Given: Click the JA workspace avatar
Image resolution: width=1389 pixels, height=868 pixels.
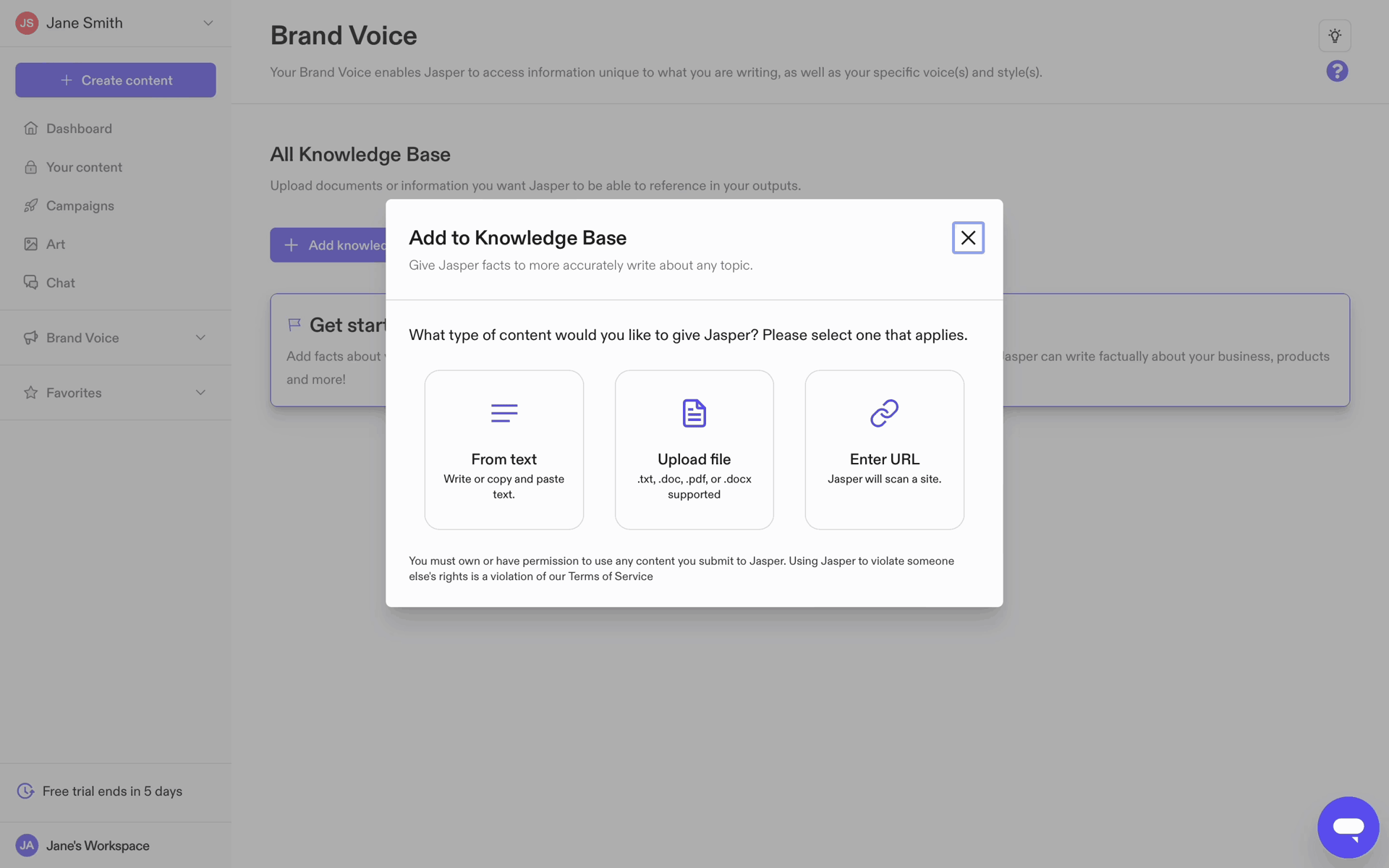Looking at the screenshot, I should (27, 845).
